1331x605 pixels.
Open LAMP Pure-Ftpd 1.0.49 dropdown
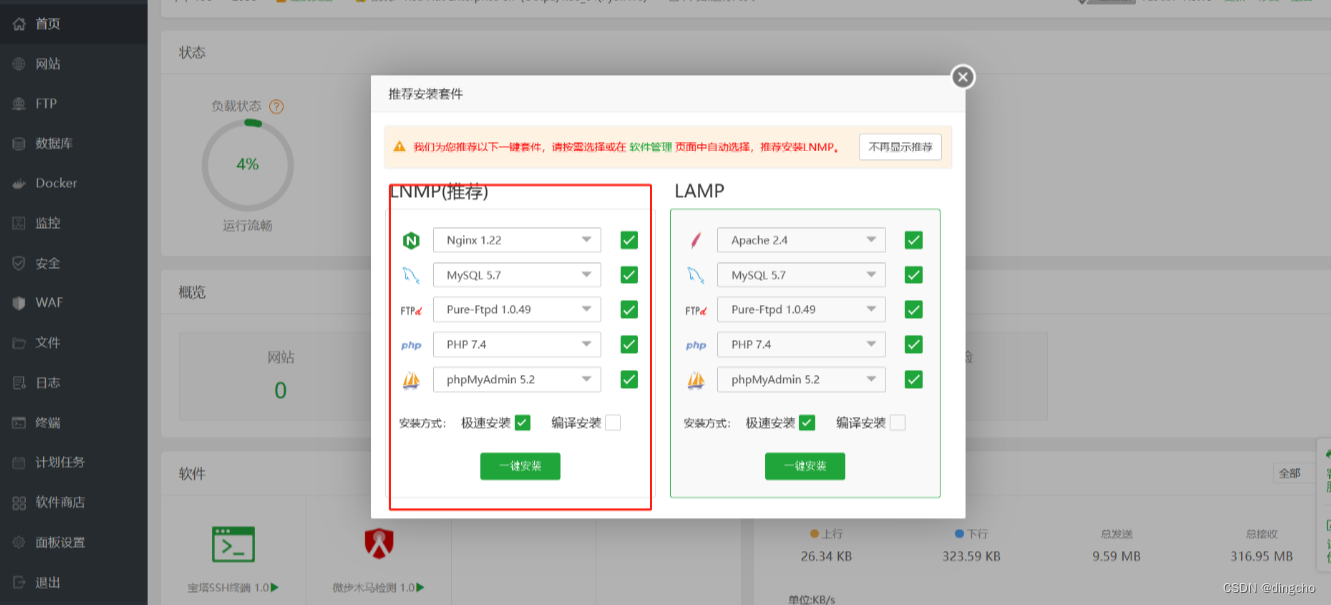click(x=801, y=310)
